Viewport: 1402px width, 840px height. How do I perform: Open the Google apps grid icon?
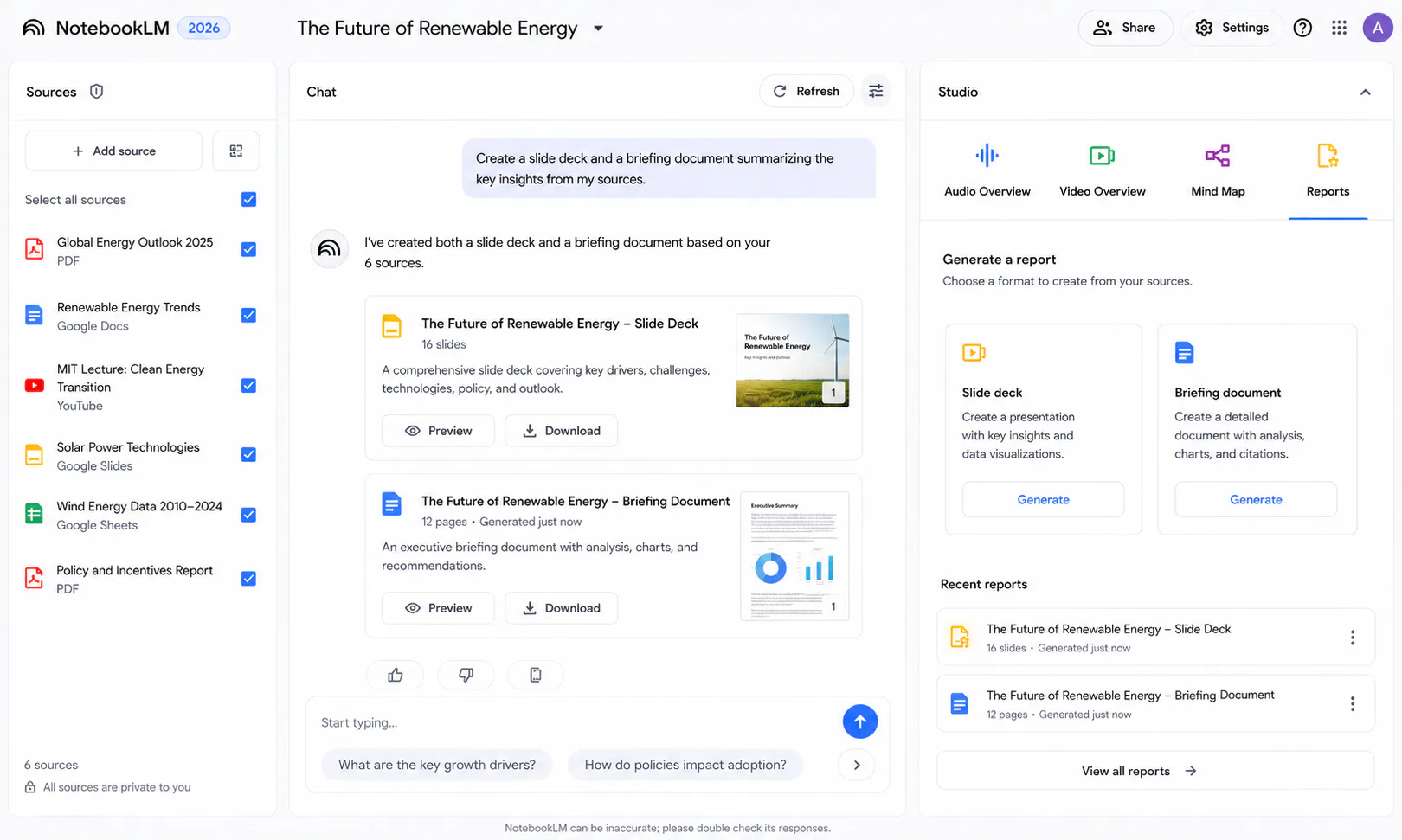click(1340, 28)
